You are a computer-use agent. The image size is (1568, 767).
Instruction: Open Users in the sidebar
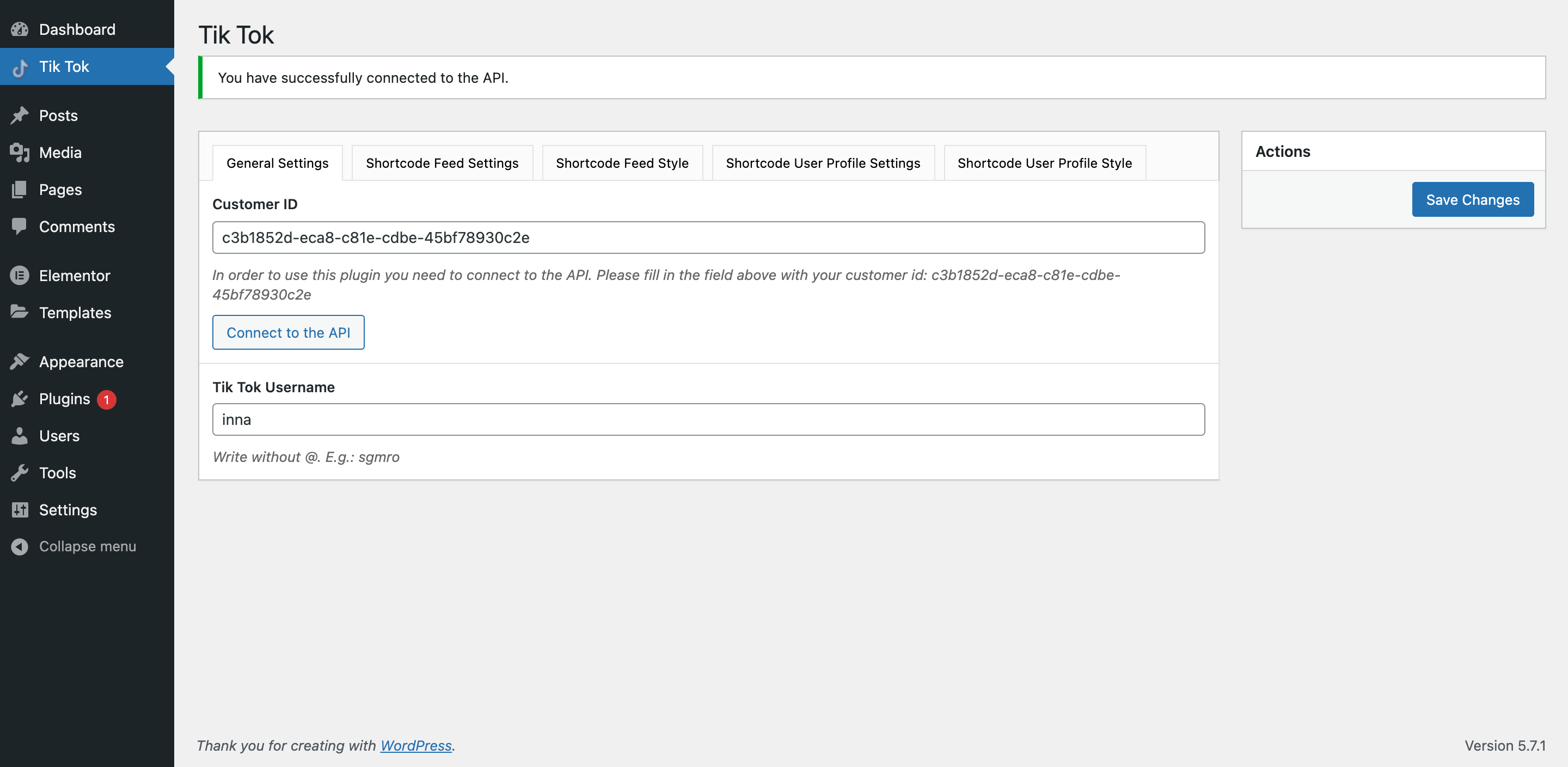point(87,436)
